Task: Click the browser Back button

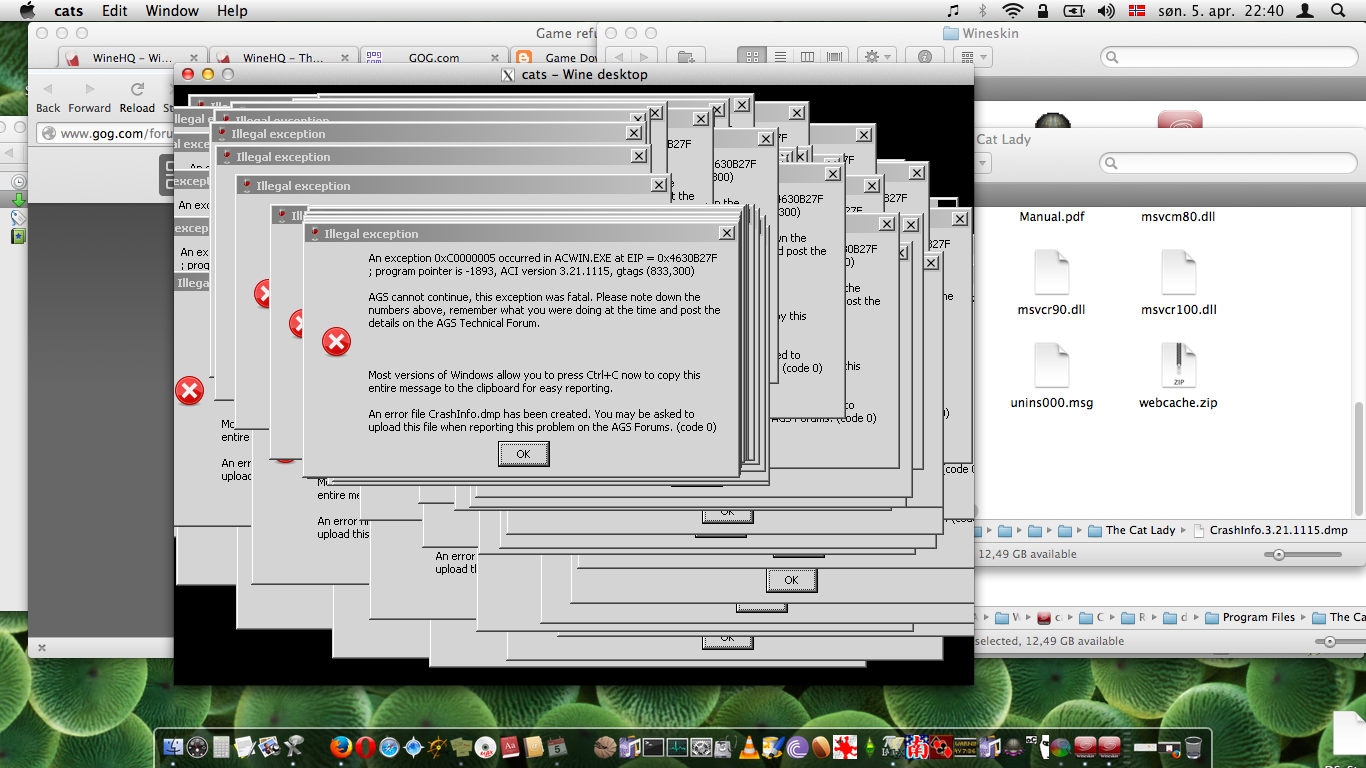Action: point(48,98)
